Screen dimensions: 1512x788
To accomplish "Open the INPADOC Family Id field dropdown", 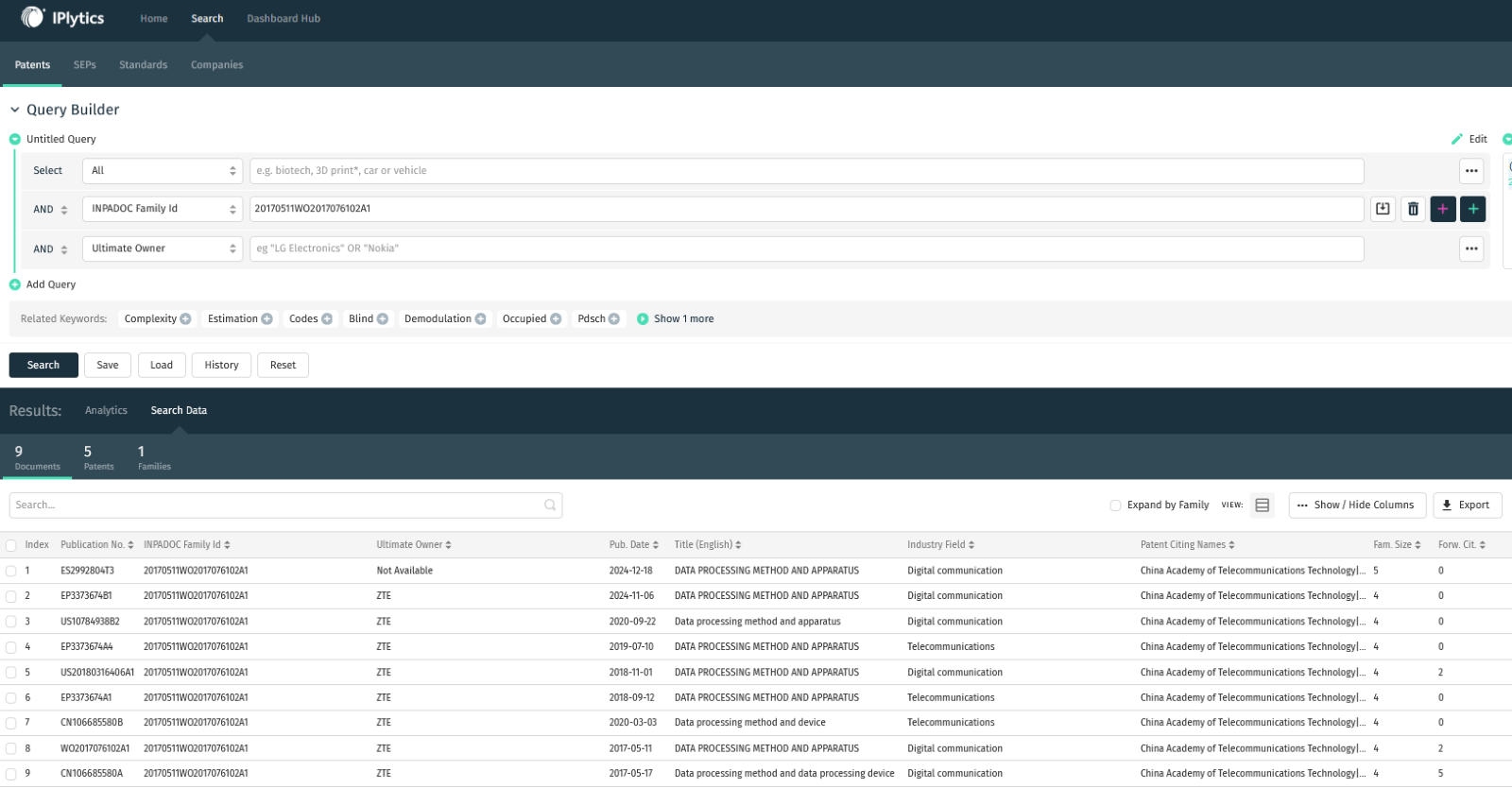I will point(163,209).
